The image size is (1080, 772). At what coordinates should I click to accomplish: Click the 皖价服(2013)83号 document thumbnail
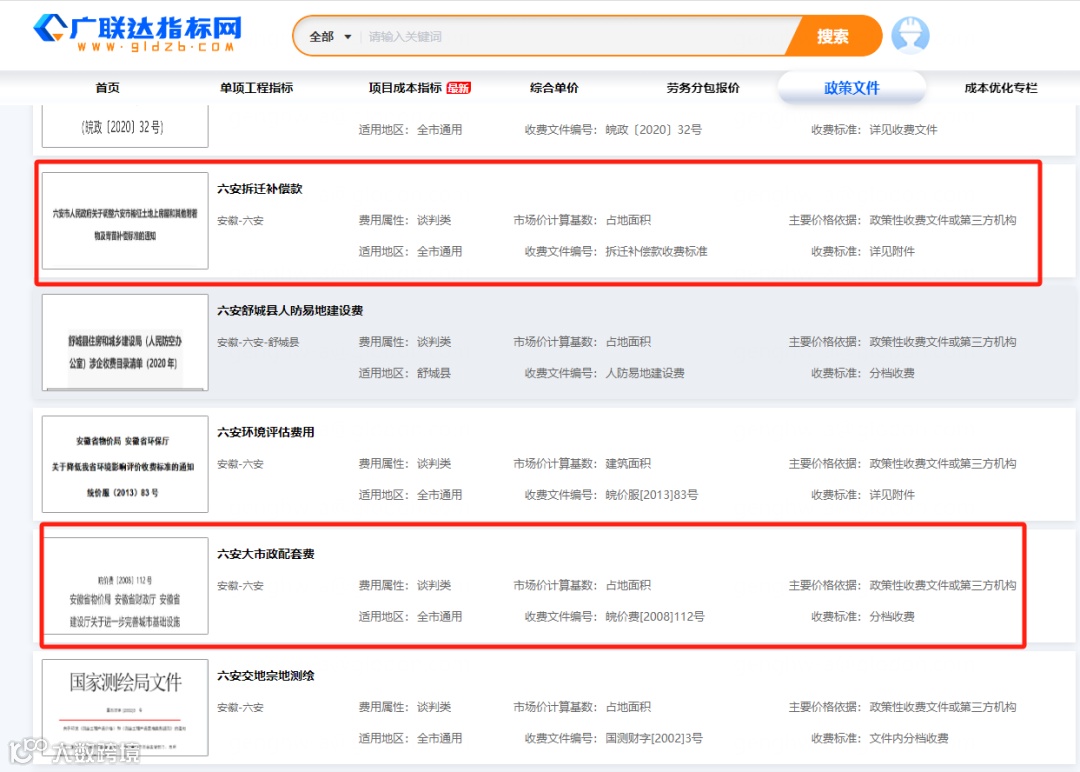pyautogui.click(x=125, y=464)
